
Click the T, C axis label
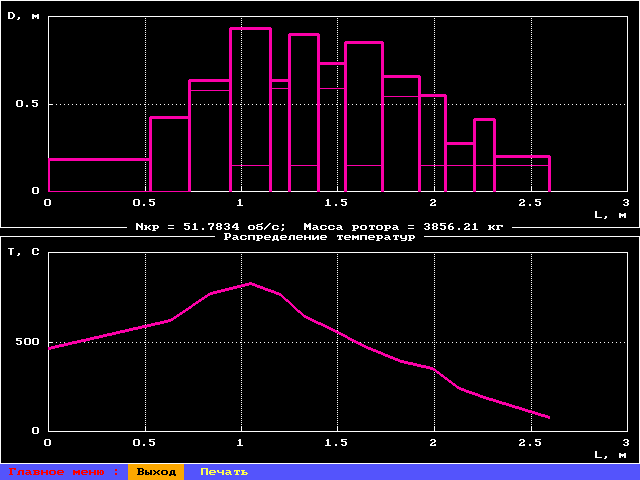[x=24, y=252]
